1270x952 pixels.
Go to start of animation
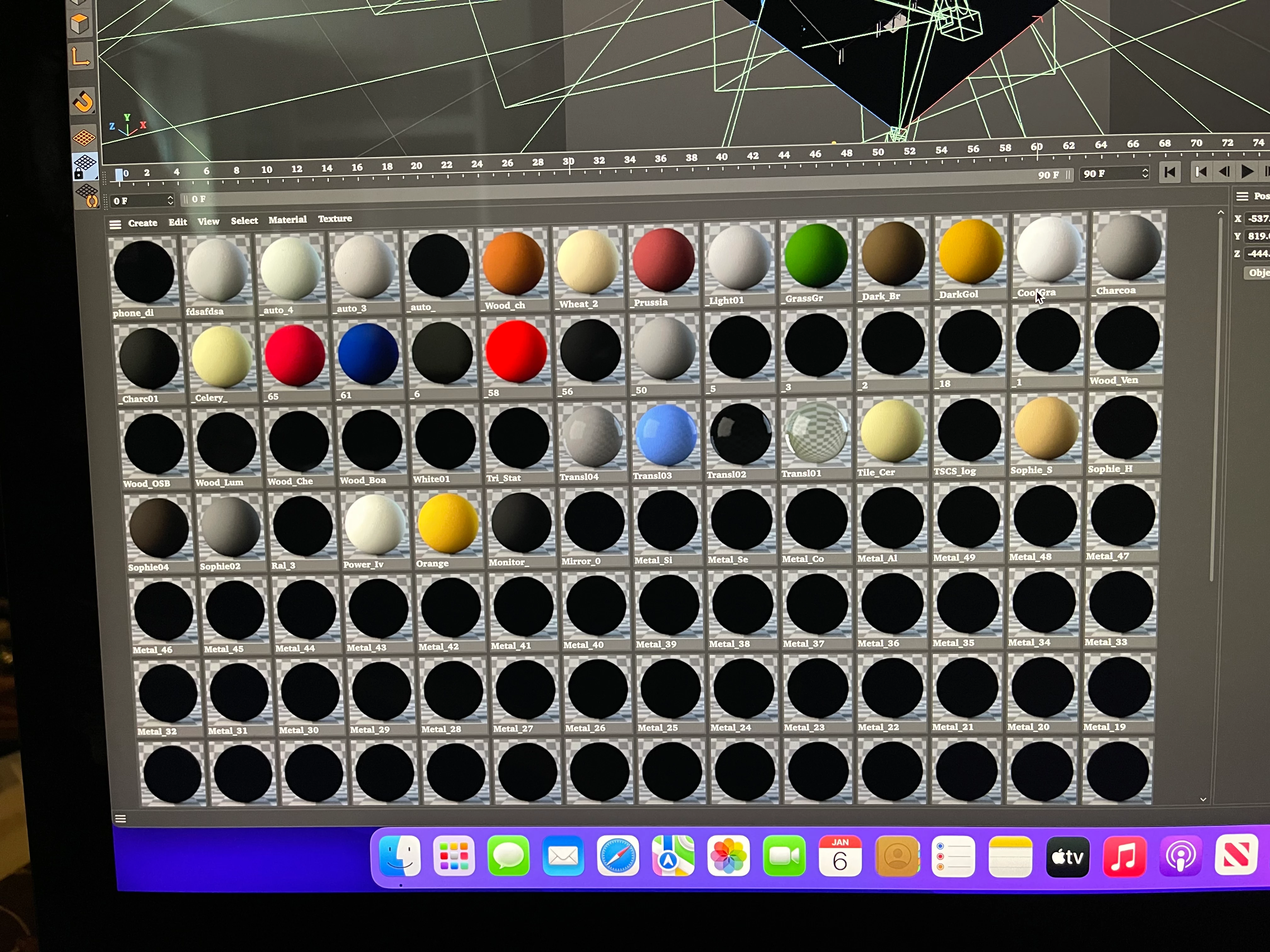click(x=1170, y=172)
